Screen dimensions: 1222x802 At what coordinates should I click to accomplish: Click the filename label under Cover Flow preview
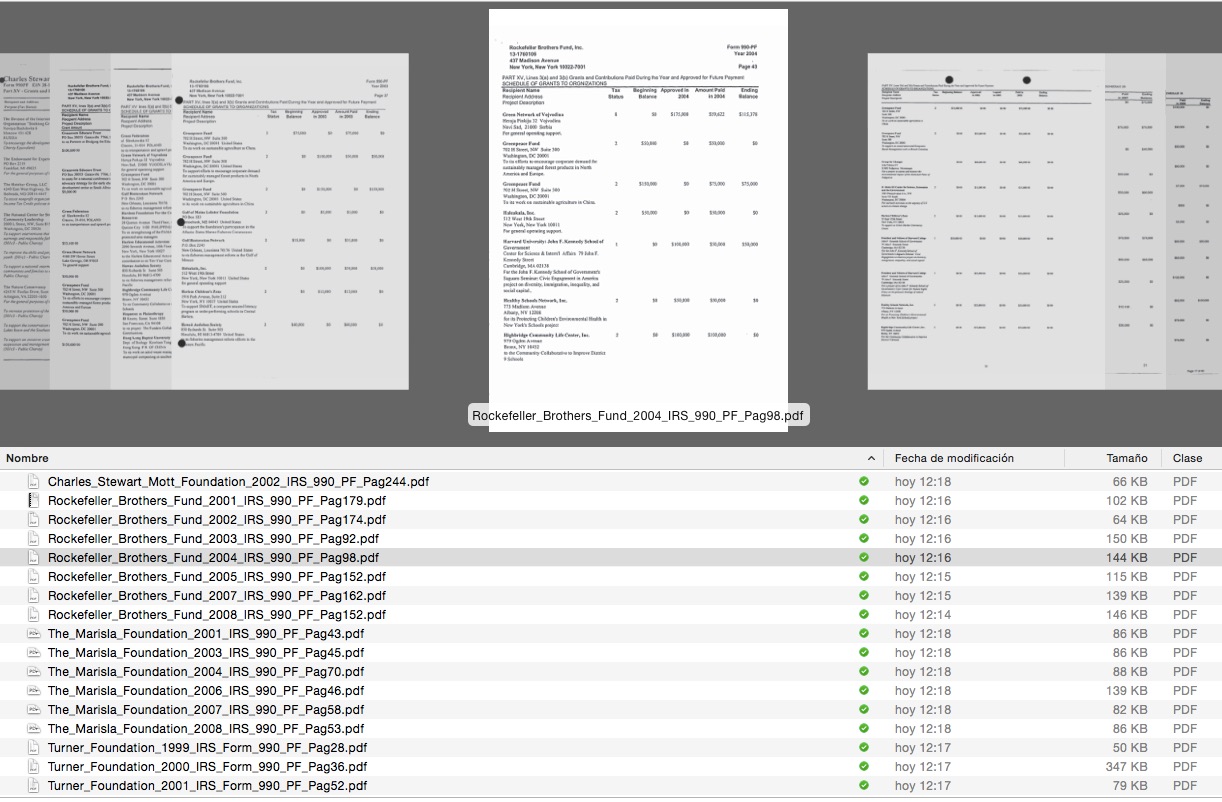[638, 416]
